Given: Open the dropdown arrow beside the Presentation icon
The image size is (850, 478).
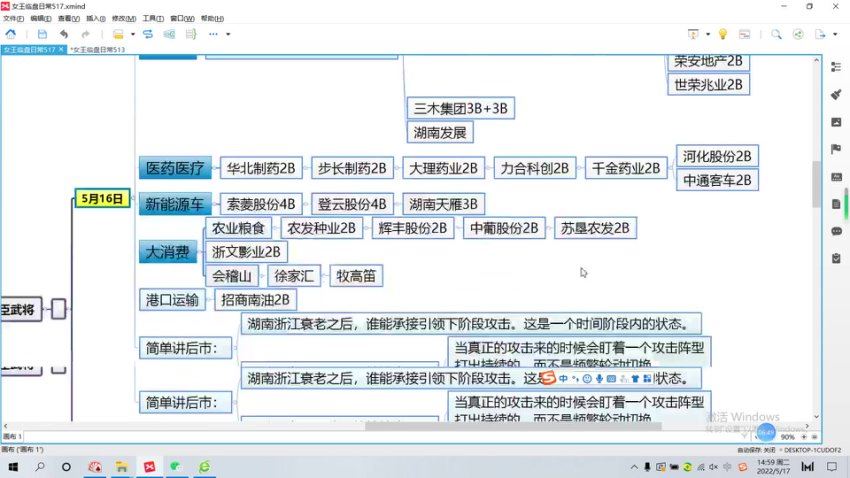Looking at the screenshot, I should (708, 34).
